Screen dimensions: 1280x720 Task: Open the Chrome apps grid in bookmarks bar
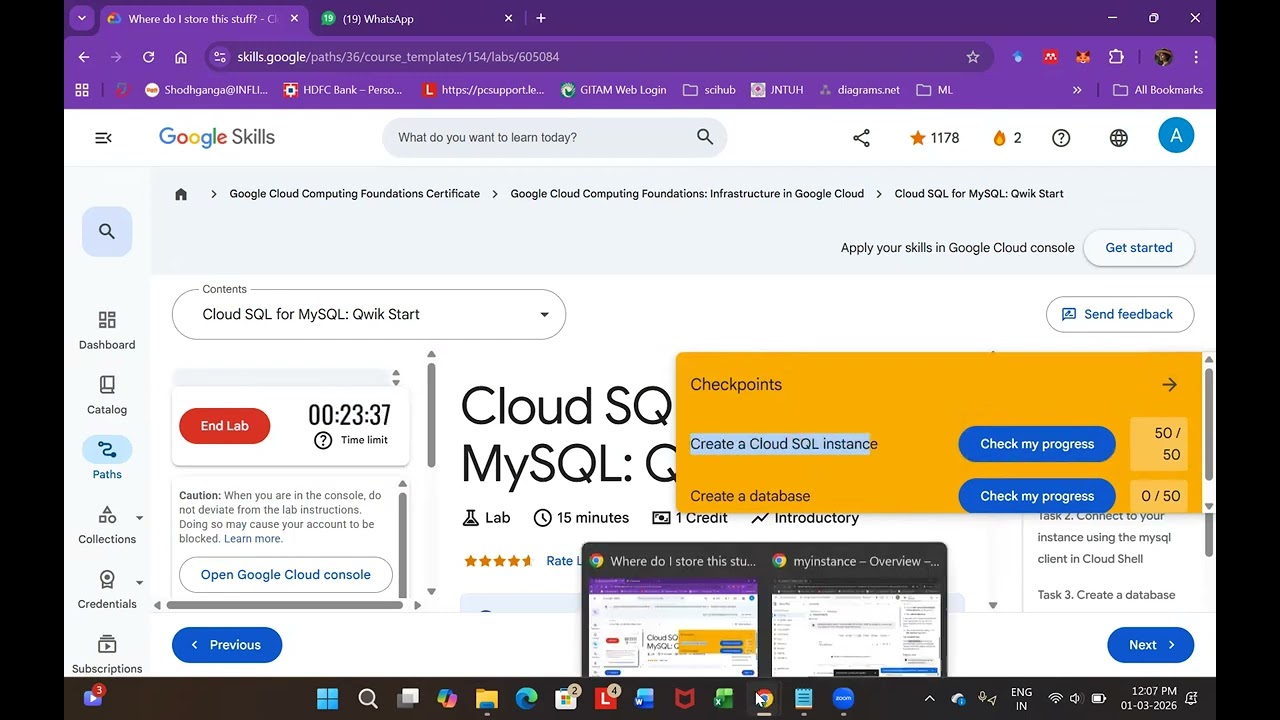pos(82,90)
